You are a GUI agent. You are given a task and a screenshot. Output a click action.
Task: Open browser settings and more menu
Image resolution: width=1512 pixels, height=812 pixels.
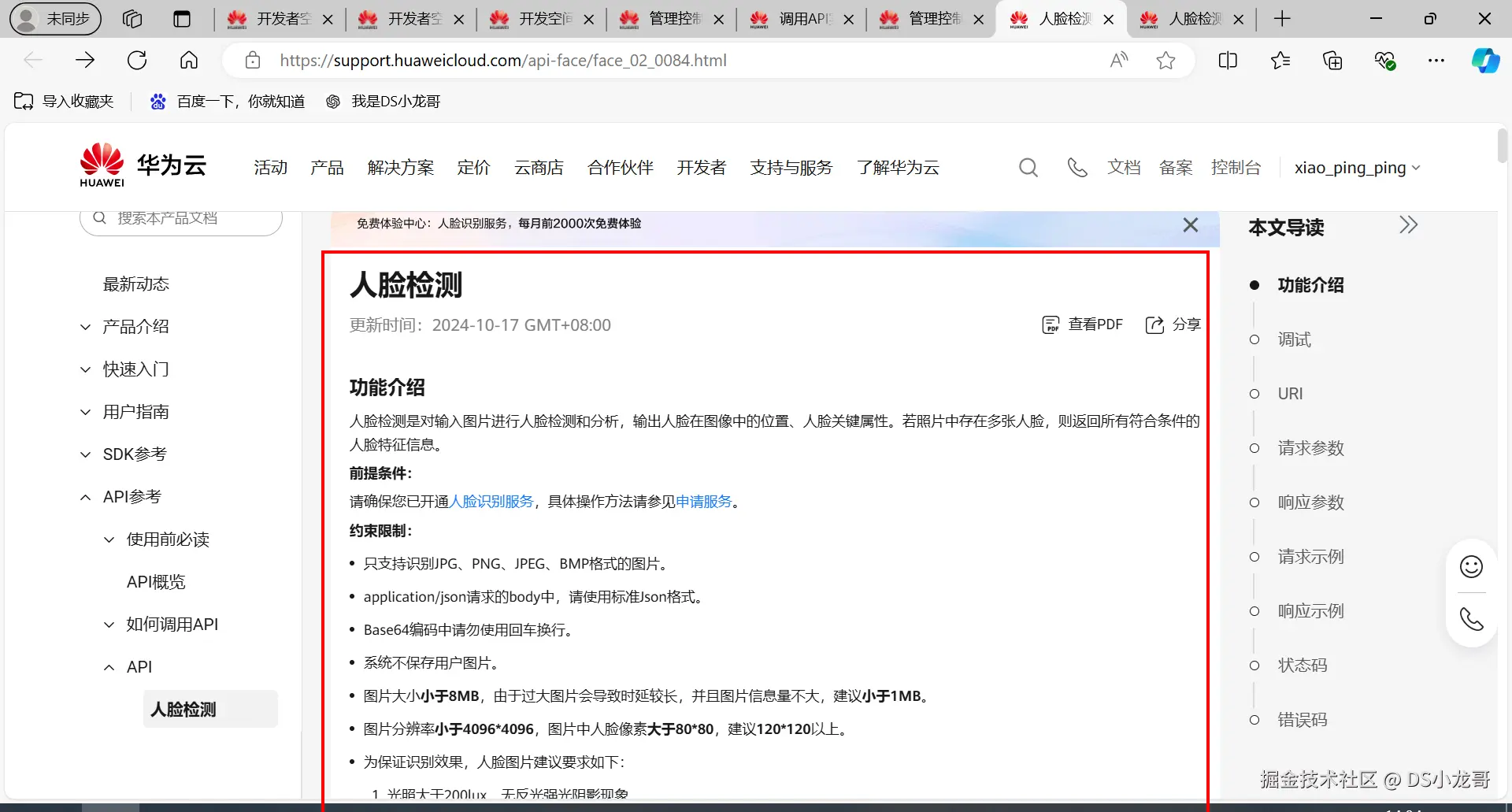click(x=1436, y=61)
